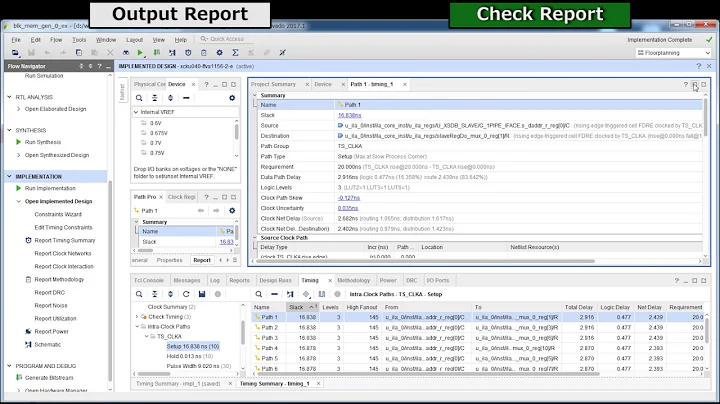720x404 pixels.
Task: Switch to the Tcl Console tab
Action: (x=149, y=280)
